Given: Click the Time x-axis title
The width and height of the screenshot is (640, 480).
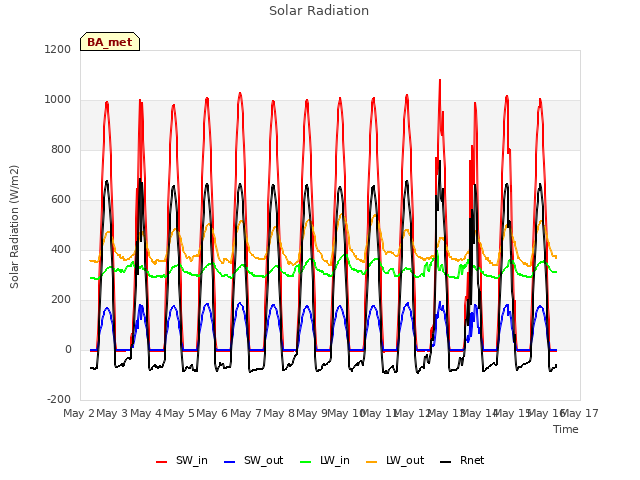Looking at the screenshot, I should click(566, 429).
